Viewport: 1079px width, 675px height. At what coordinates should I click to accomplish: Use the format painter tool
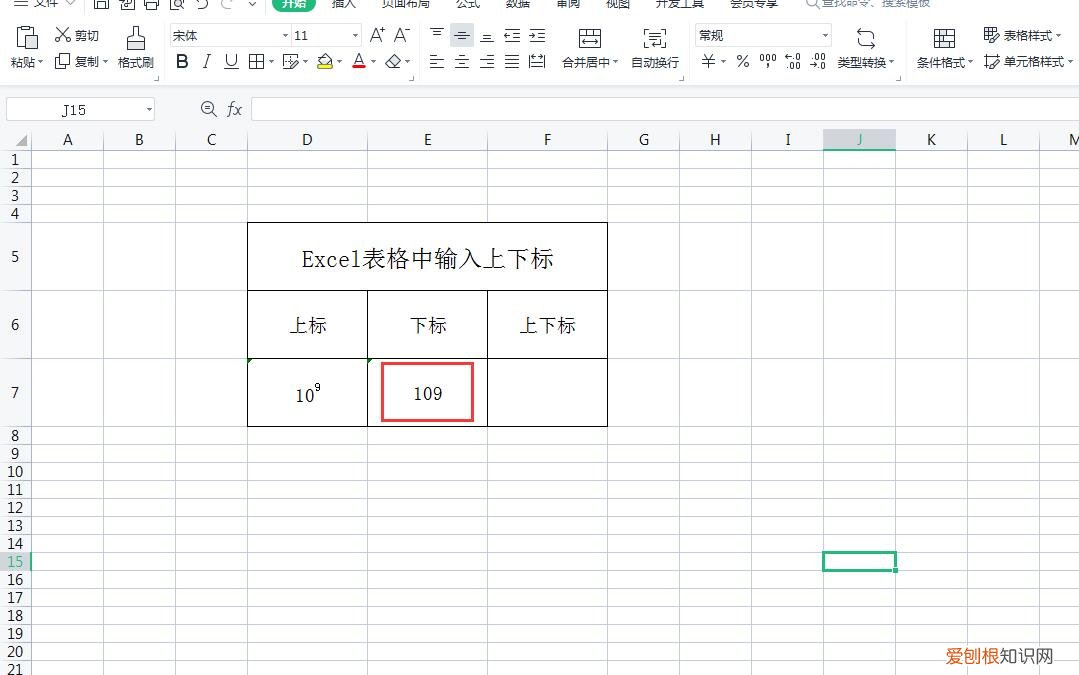pyautogui.click(x=135, y=50)
